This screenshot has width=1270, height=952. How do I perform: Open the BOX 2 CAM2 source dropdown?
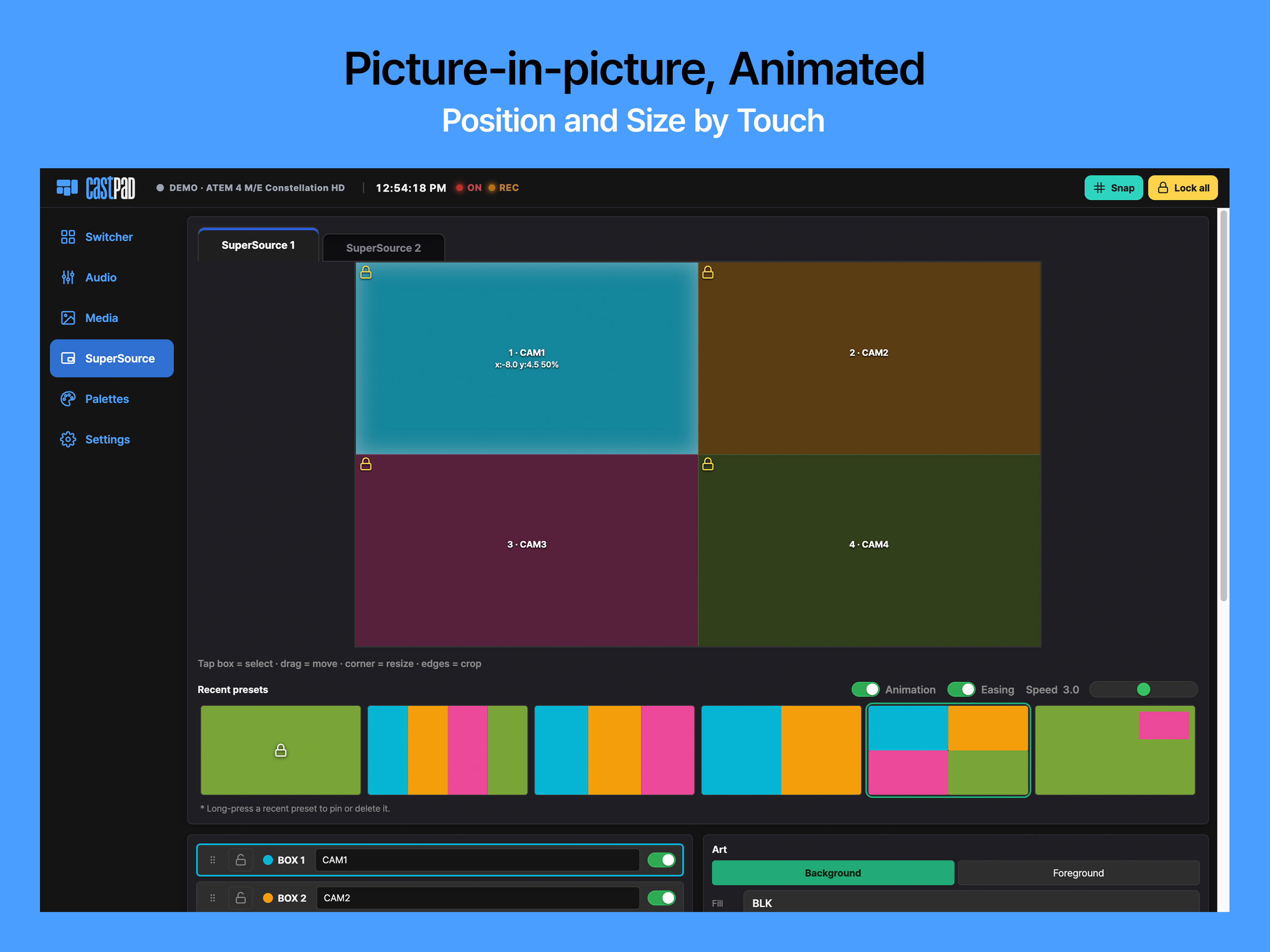click(x=478, y=898)
